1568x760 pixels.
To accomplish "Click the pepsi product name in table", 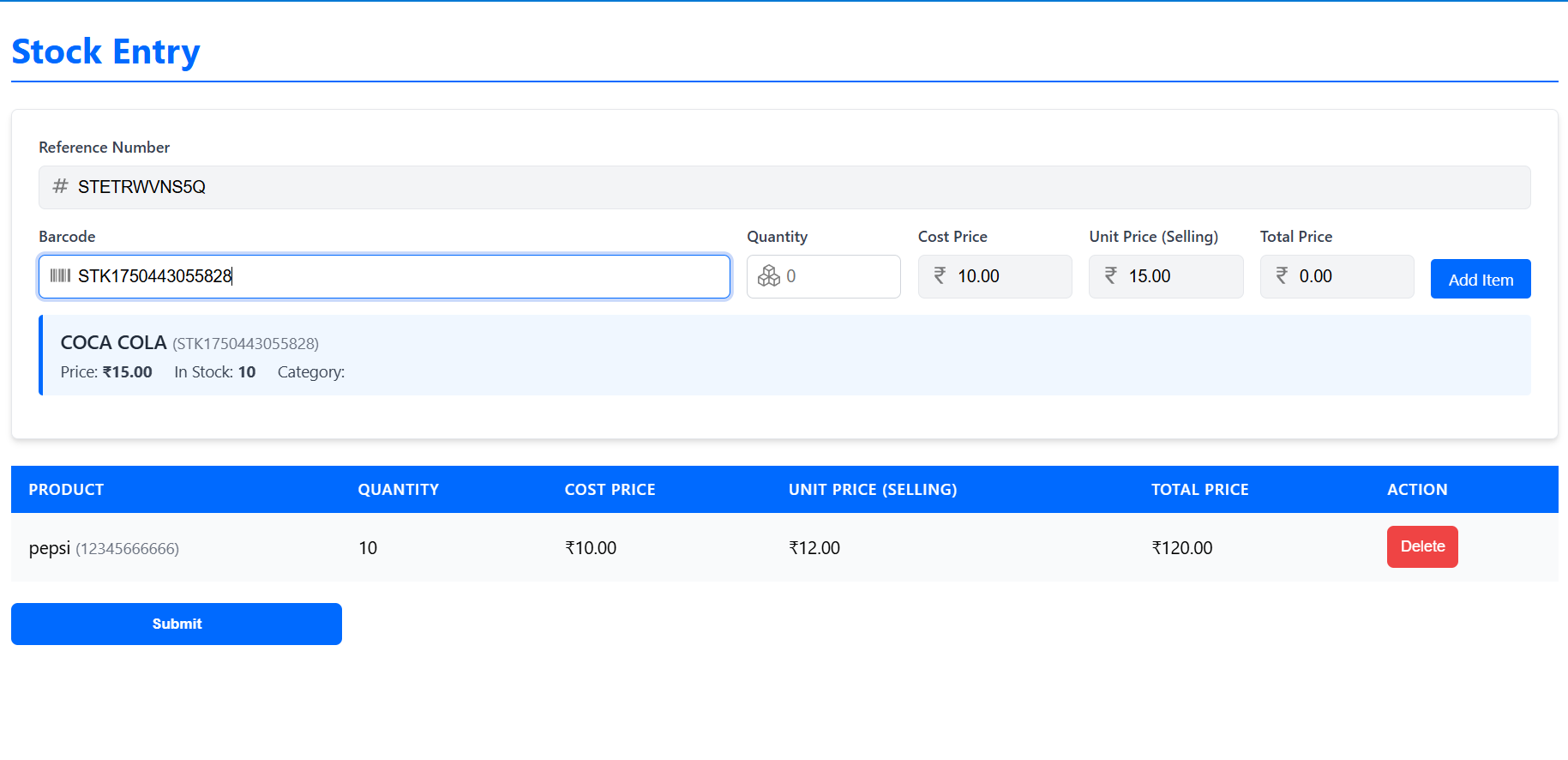I will click(x=50, y=548).
